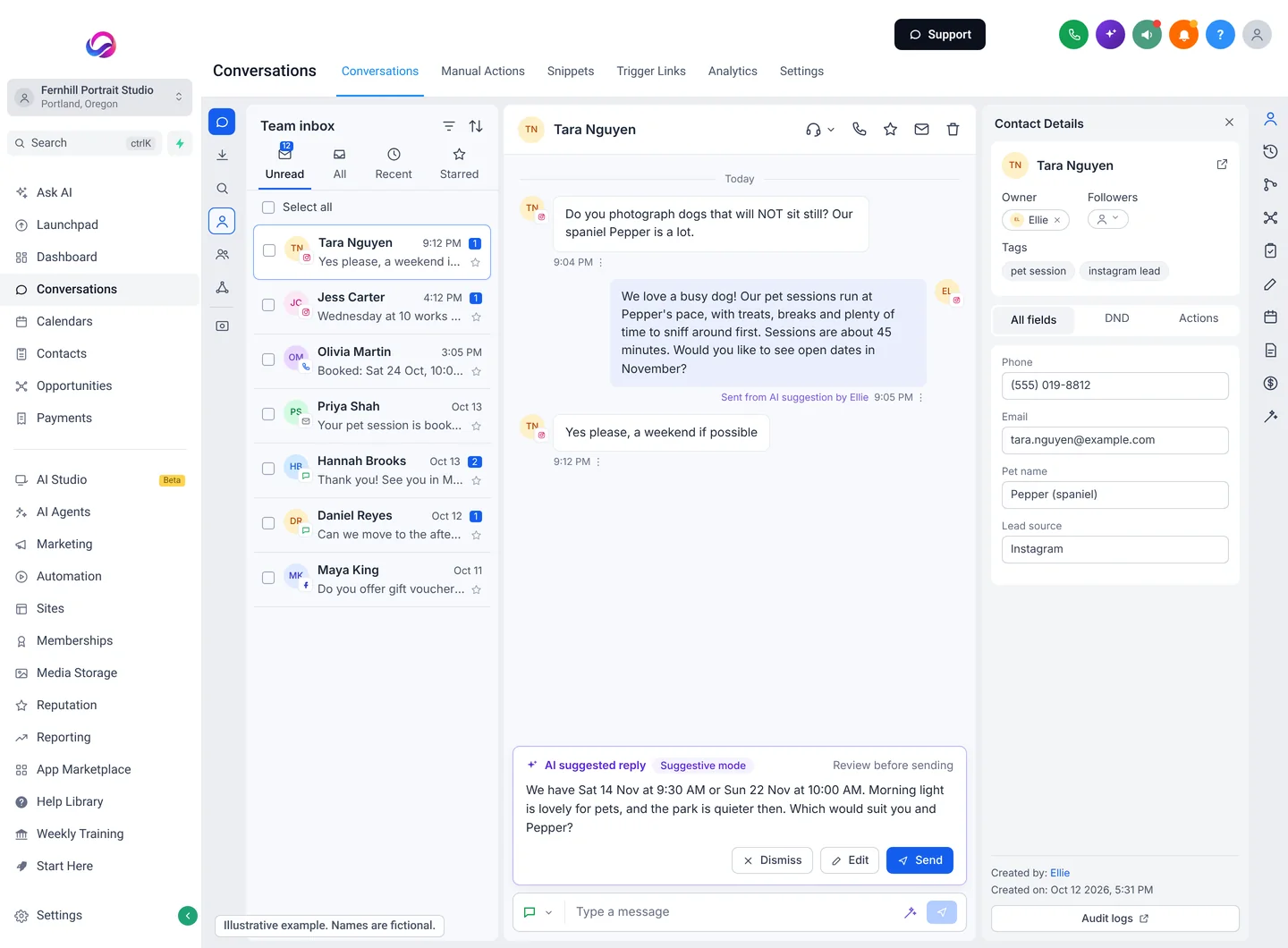The image size is (1288, 948).
Task: Dismiss the AI suggested reply
Action: point(773,860)
